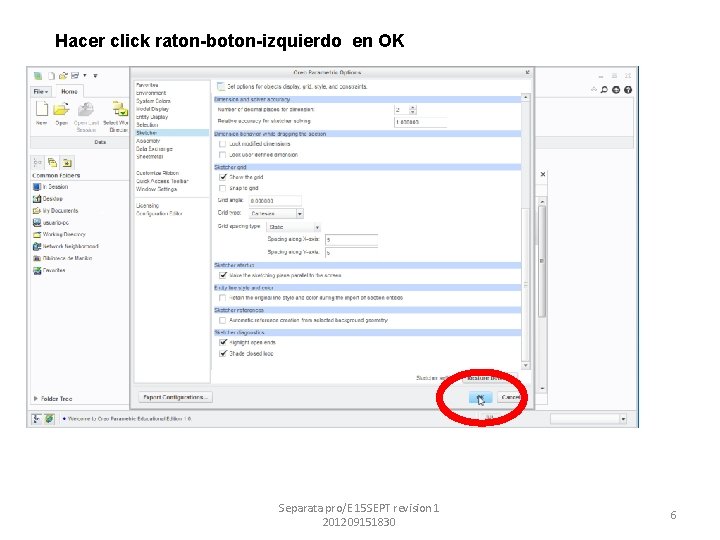Uncheck Shade closed loops checkbox
The height and width of the screenshot is (540, 720).
point(223,354)
